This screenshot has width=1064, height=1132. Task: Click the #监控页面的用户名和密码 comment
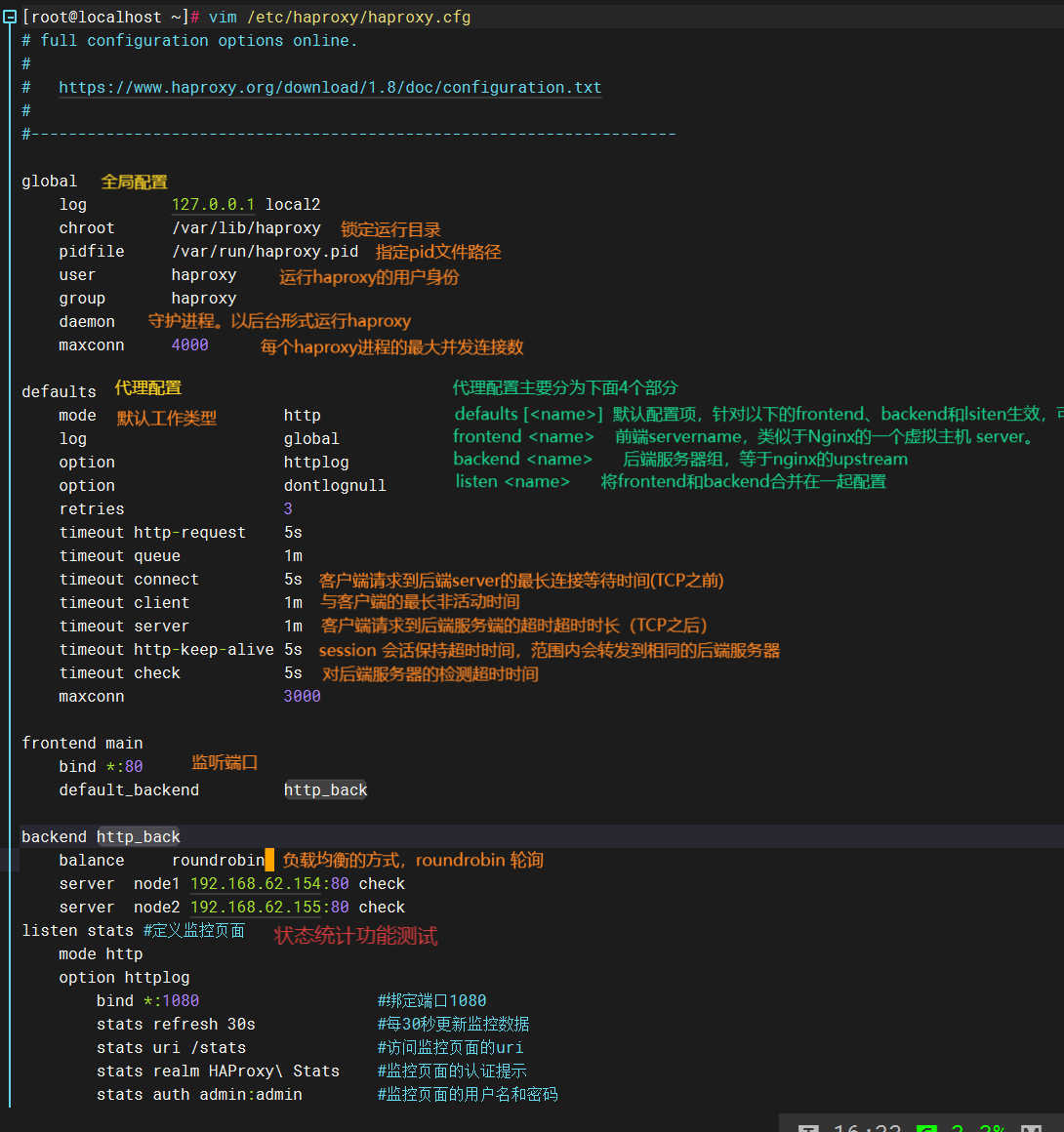point(468,1095)
